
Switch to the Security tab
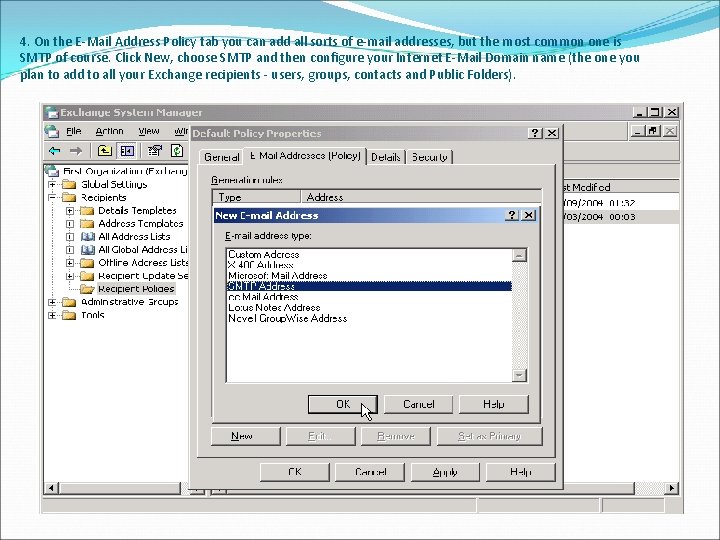click(x=429, y=157)
